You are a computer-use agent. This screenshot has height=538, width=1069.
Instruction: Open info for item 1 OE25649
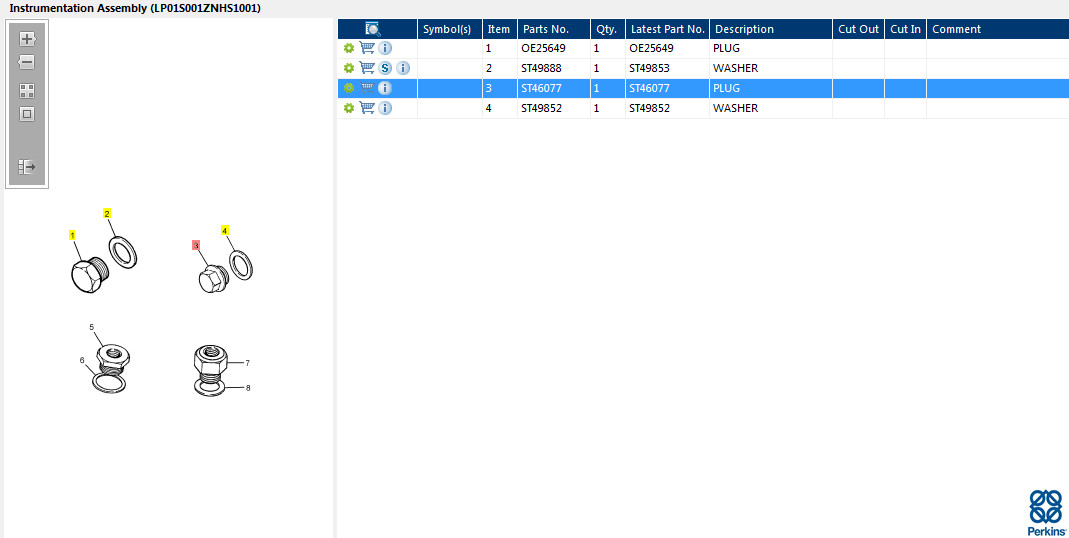pyautogui.click(x=385, y=48)
